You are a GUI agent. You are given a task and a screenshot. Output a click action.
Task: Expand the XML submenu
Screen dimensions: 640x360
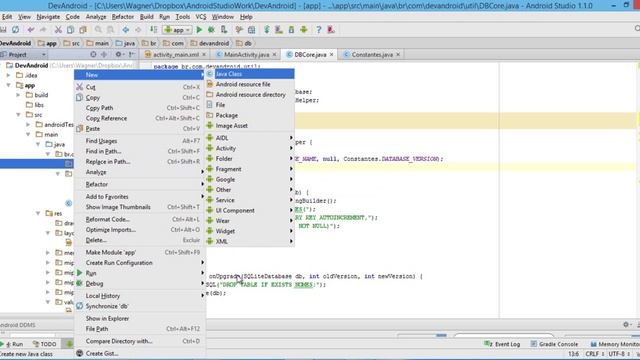249,241
